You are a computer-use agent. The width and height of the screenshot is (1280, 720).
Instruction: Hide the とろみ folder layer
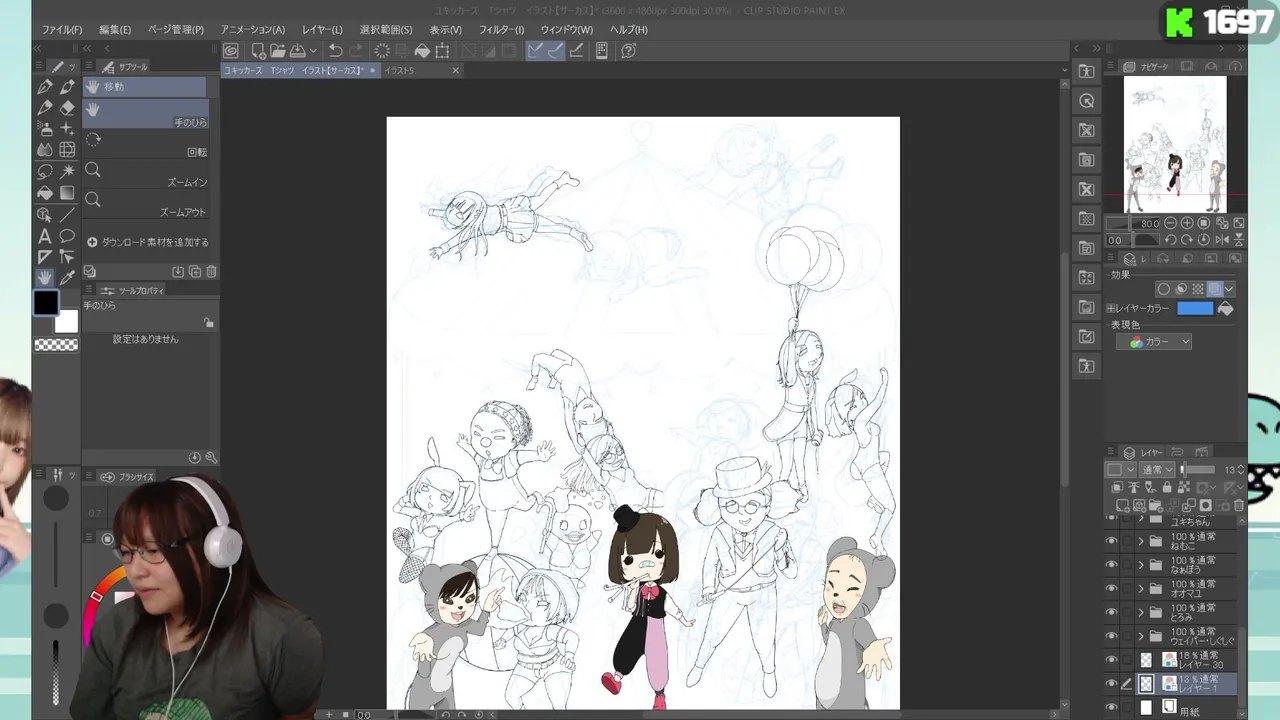coord(1111,613)
